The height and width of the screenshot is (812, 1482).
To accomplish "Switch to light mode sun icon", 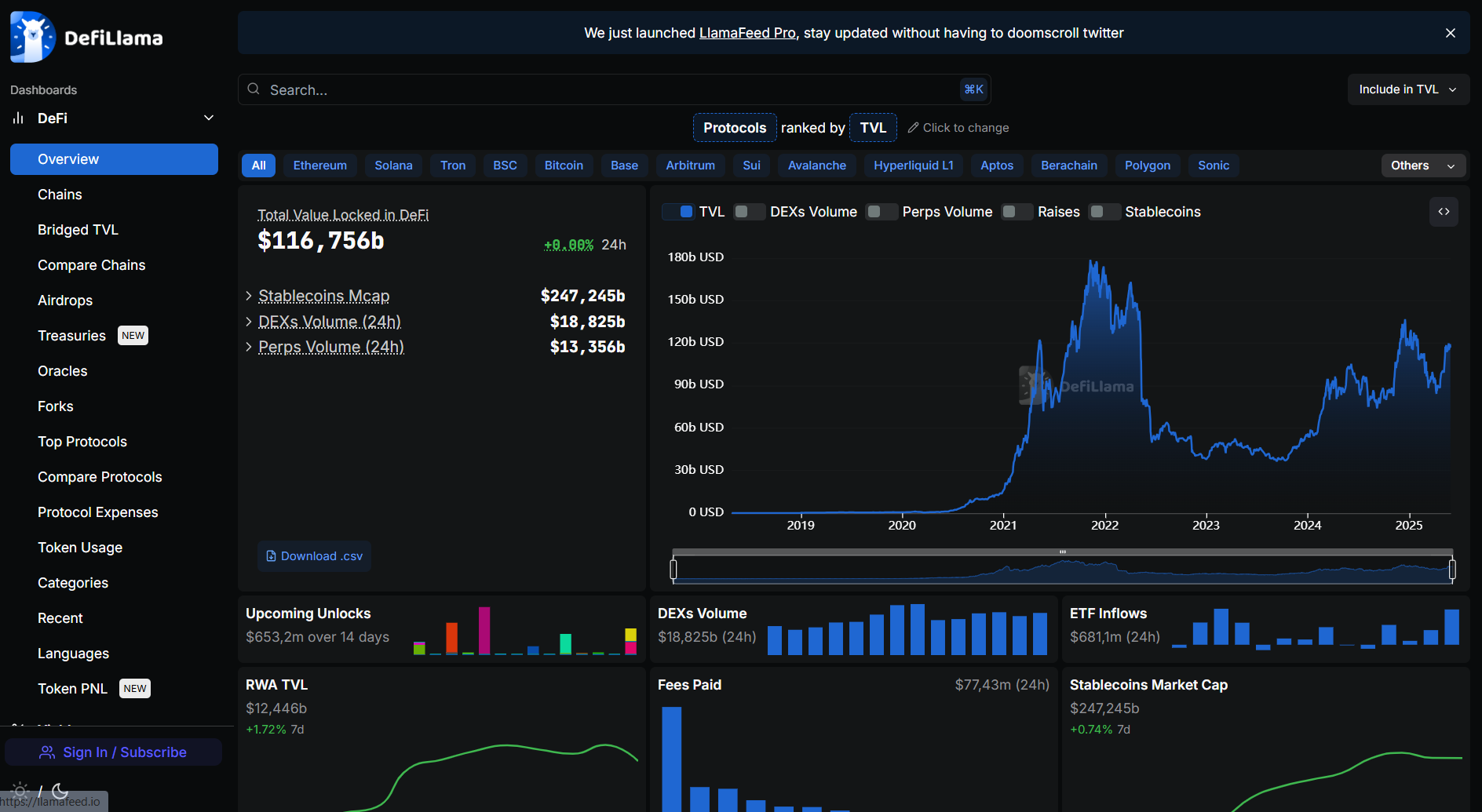I will pyautogui.click(x=20, y=790).
